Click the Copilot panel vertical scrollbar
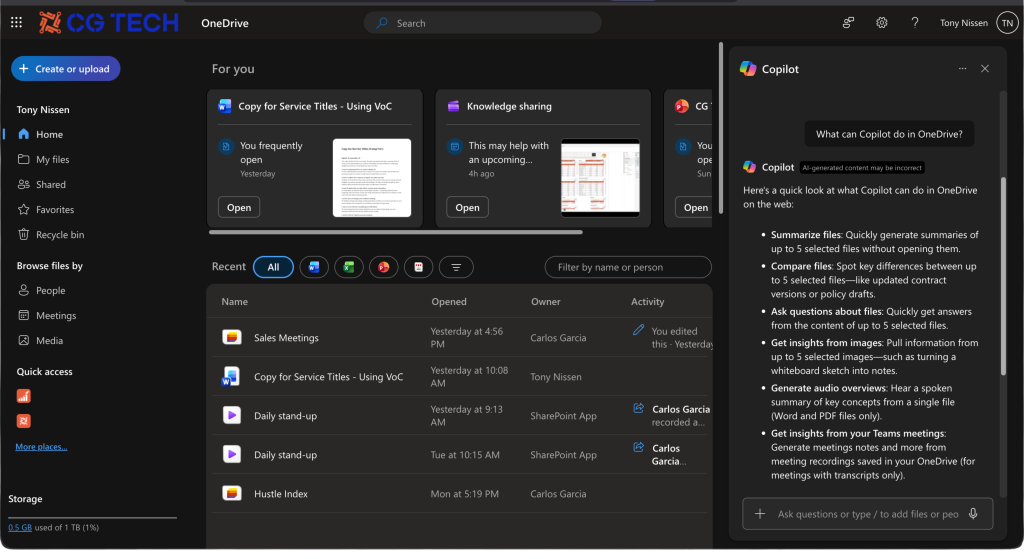This screenshot has width=1024, height=559. pyautogui.click(x=1004, y=276)
